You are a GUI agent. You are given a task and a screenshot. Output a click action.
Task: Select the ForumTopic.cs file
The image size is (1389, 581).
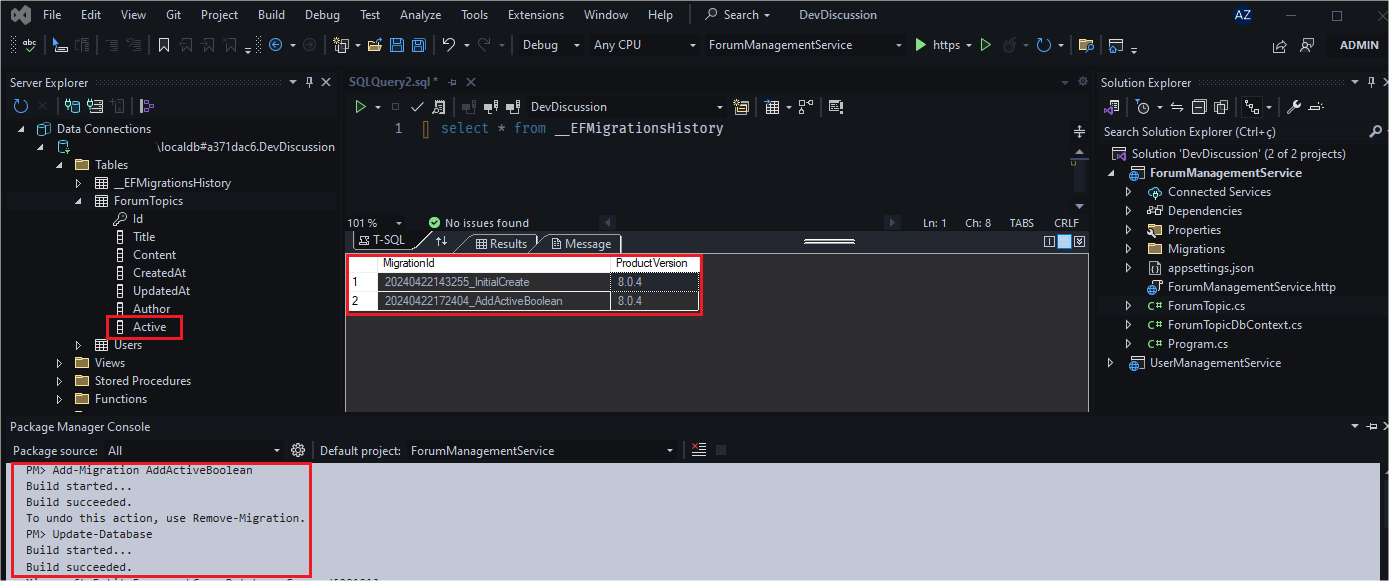pos(1206,306)
